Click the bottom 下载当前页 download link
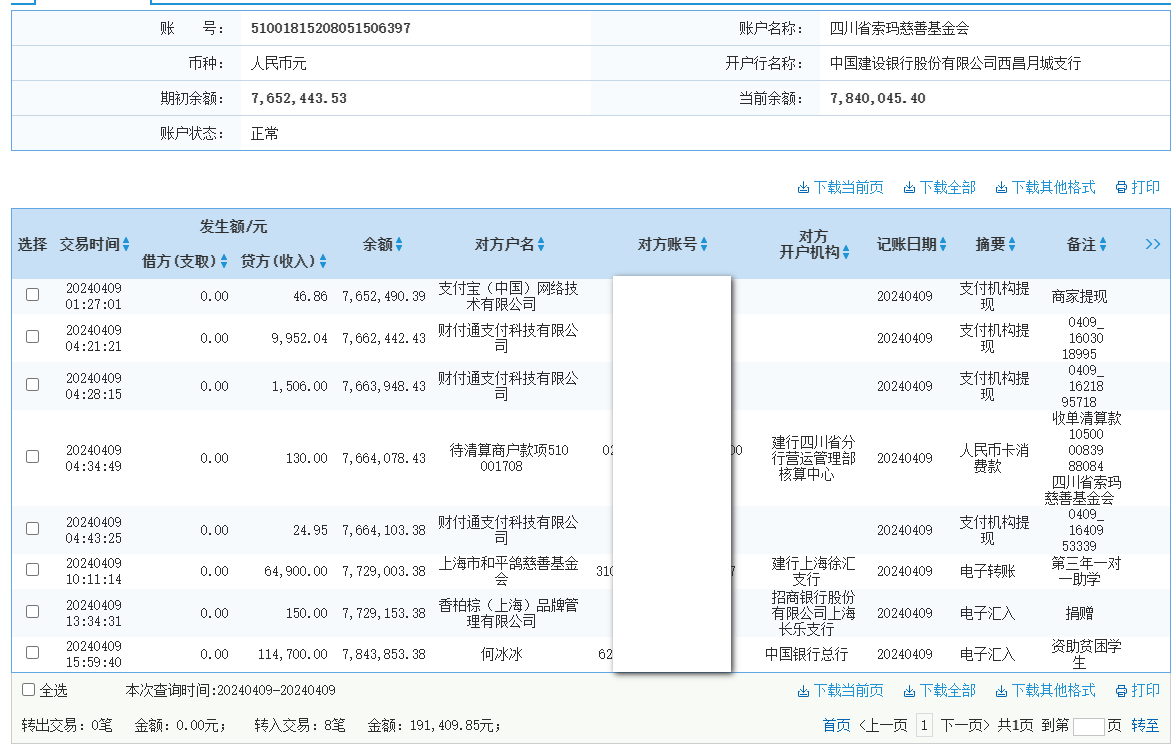Screen dimensions: 1175x745 click(840, 690)
